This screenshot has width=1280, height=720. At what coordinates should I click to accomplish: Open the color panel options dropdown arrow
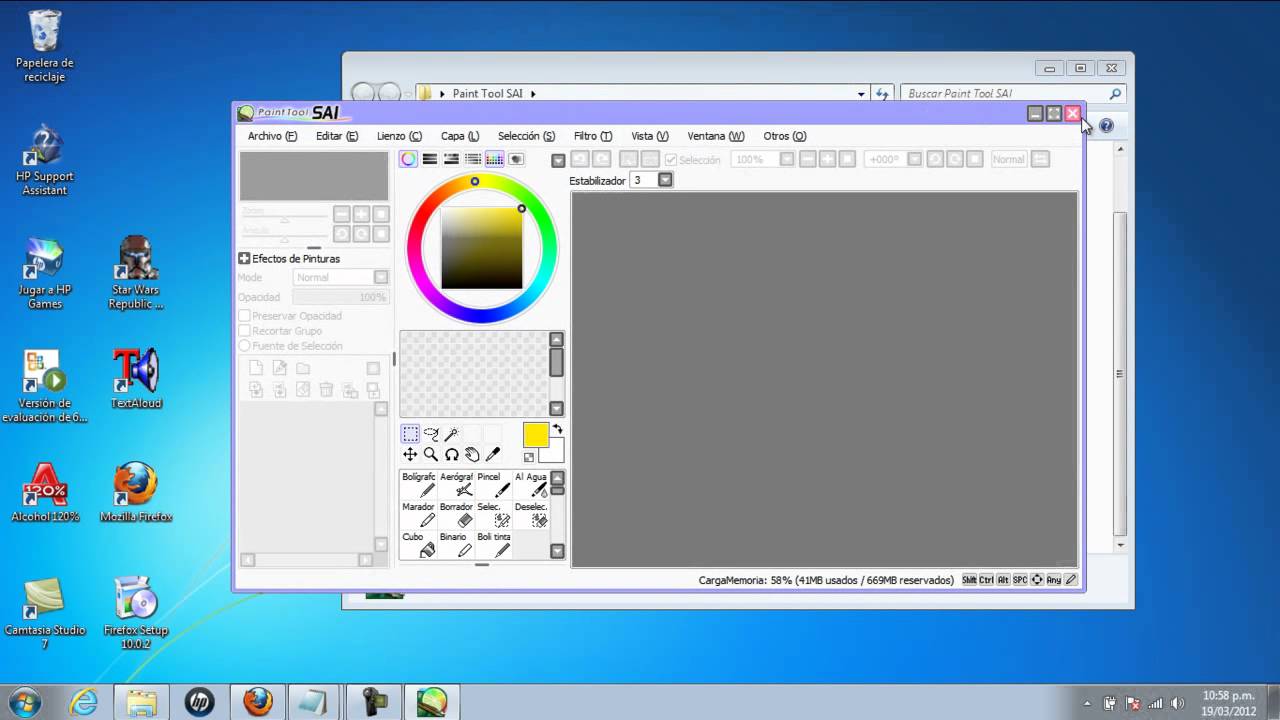(559, 160)
